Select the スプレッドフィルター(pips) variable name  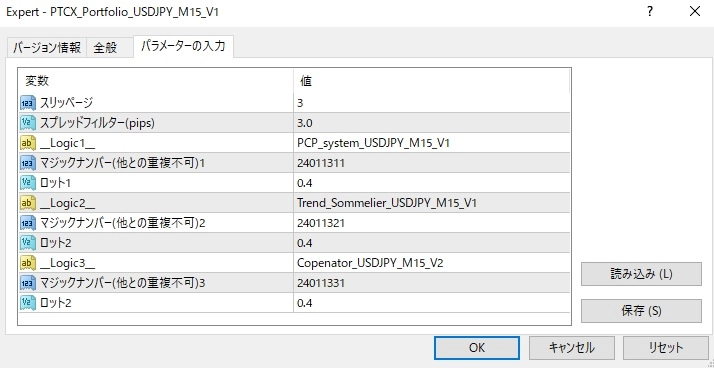[x=97, y=123]
